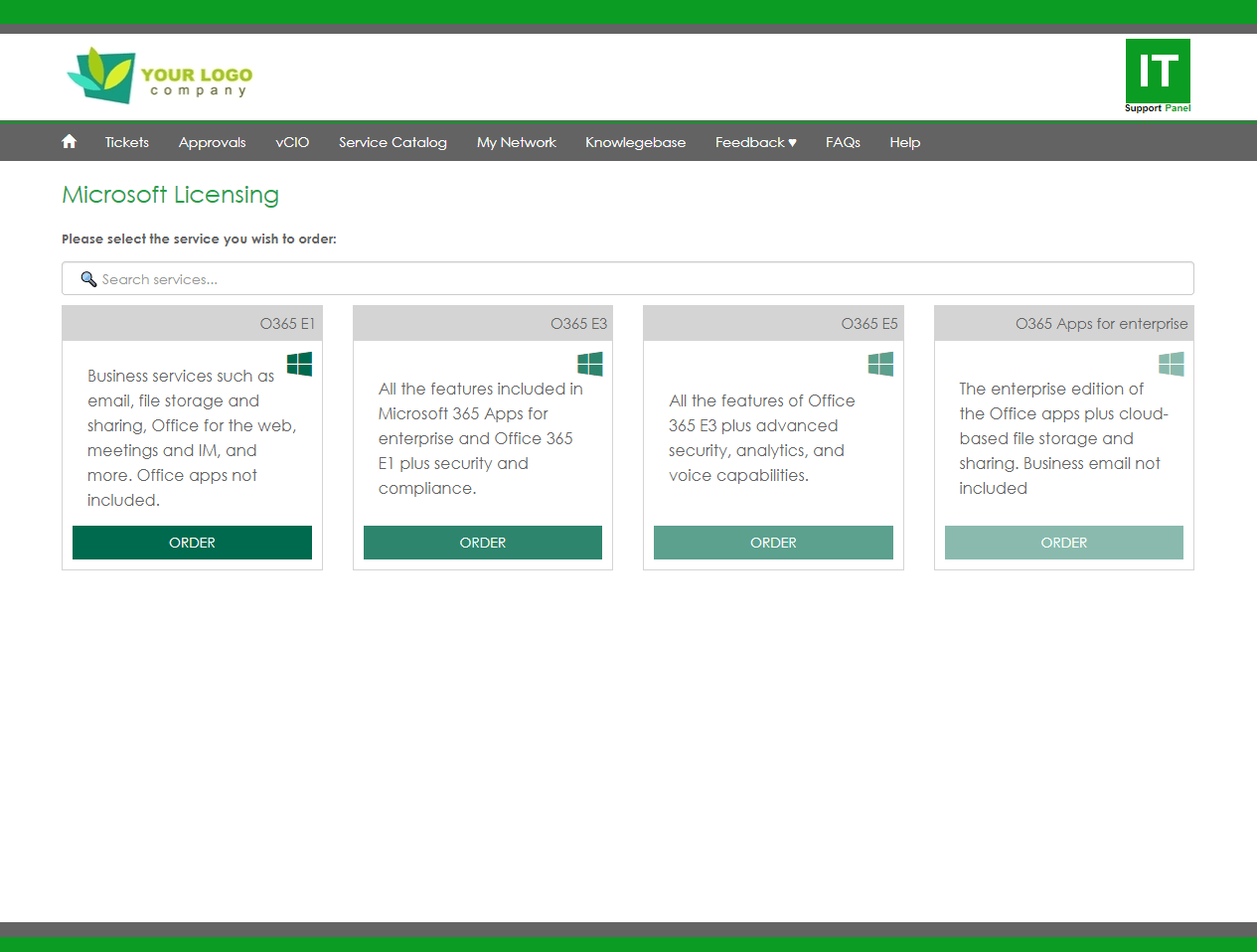Expand the Feedback dropdown menu
The image size is (1257, 952).
pos(755,142)
